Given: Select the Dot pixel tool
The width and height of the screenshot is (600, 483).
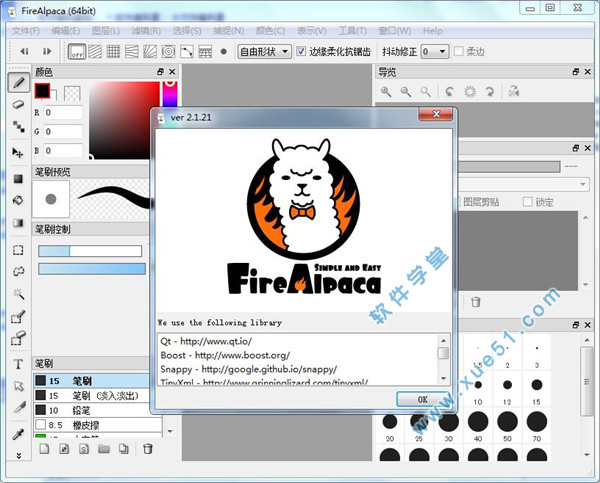Looking at the screenshot, I should 18,126.
